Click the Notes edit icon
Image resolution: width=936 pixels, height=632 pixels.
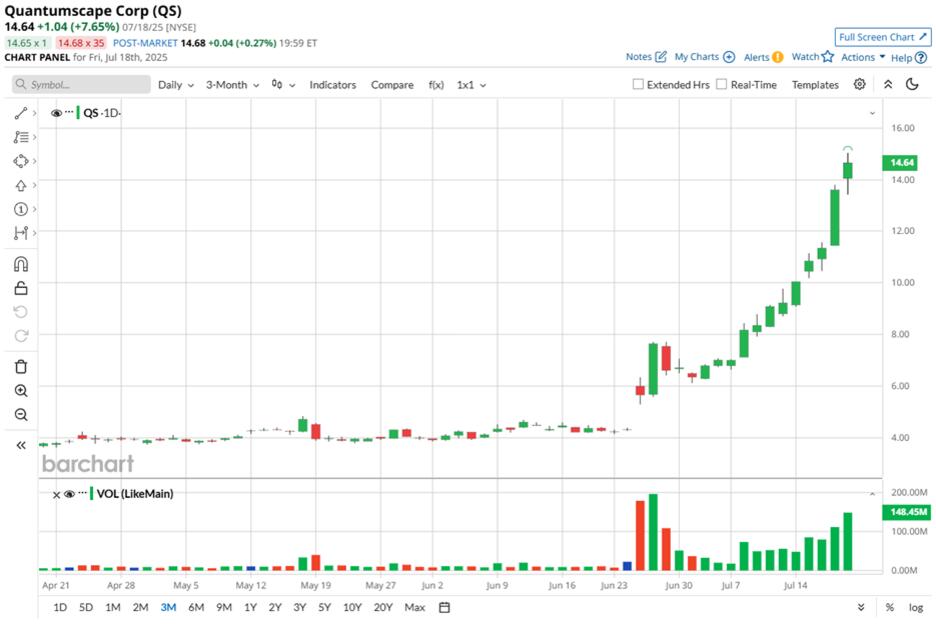(x=661, y=57)
